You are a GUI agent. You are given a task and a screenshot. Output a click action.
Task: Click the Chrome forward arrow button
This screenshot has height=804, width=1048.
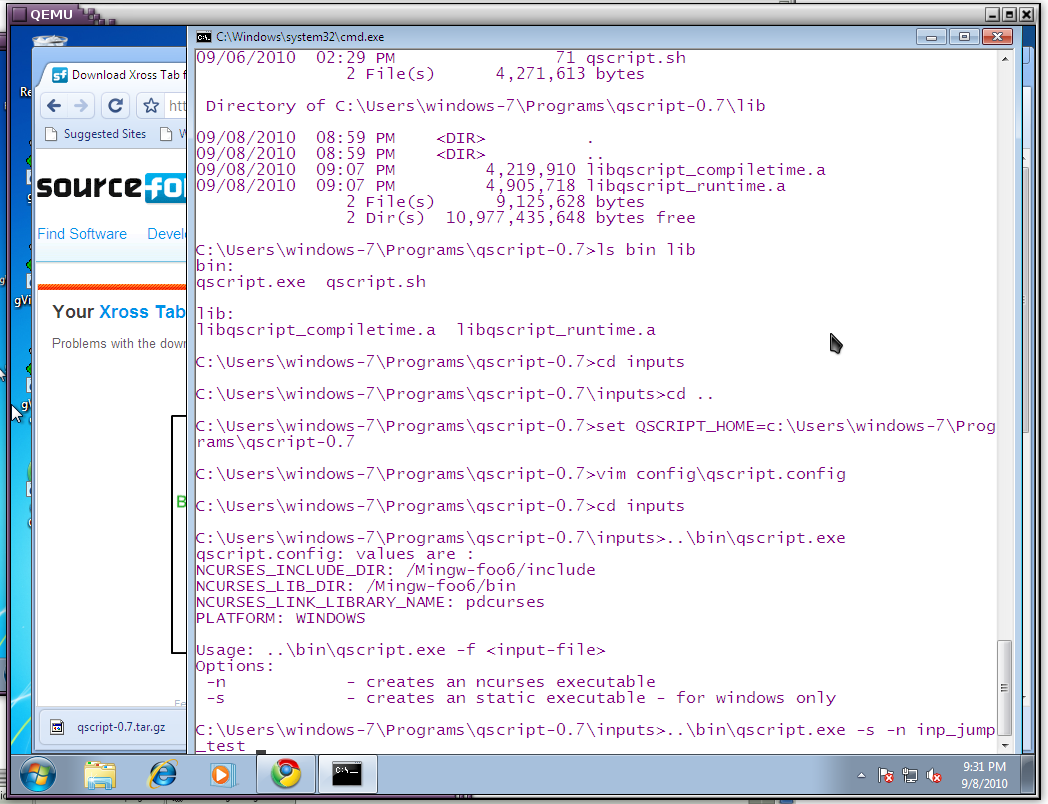(x=82, y=106)
